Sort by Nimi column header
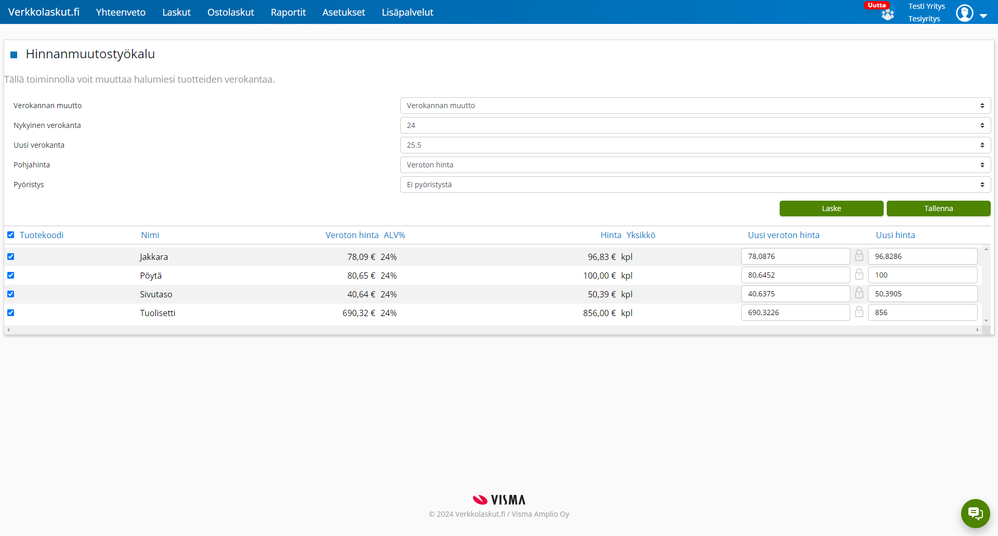Screen dimensions: 998x536 point(150,235)
